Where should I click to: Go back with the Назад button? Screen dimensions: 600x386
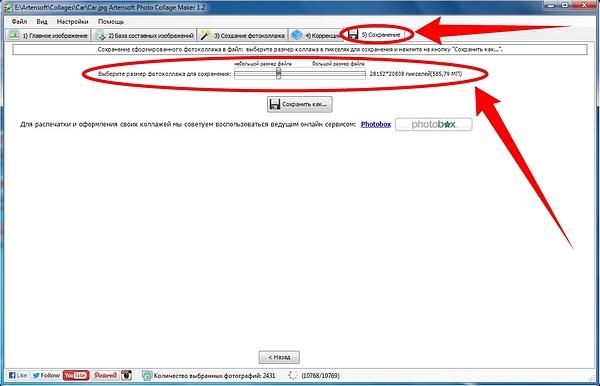pos(279,357)
